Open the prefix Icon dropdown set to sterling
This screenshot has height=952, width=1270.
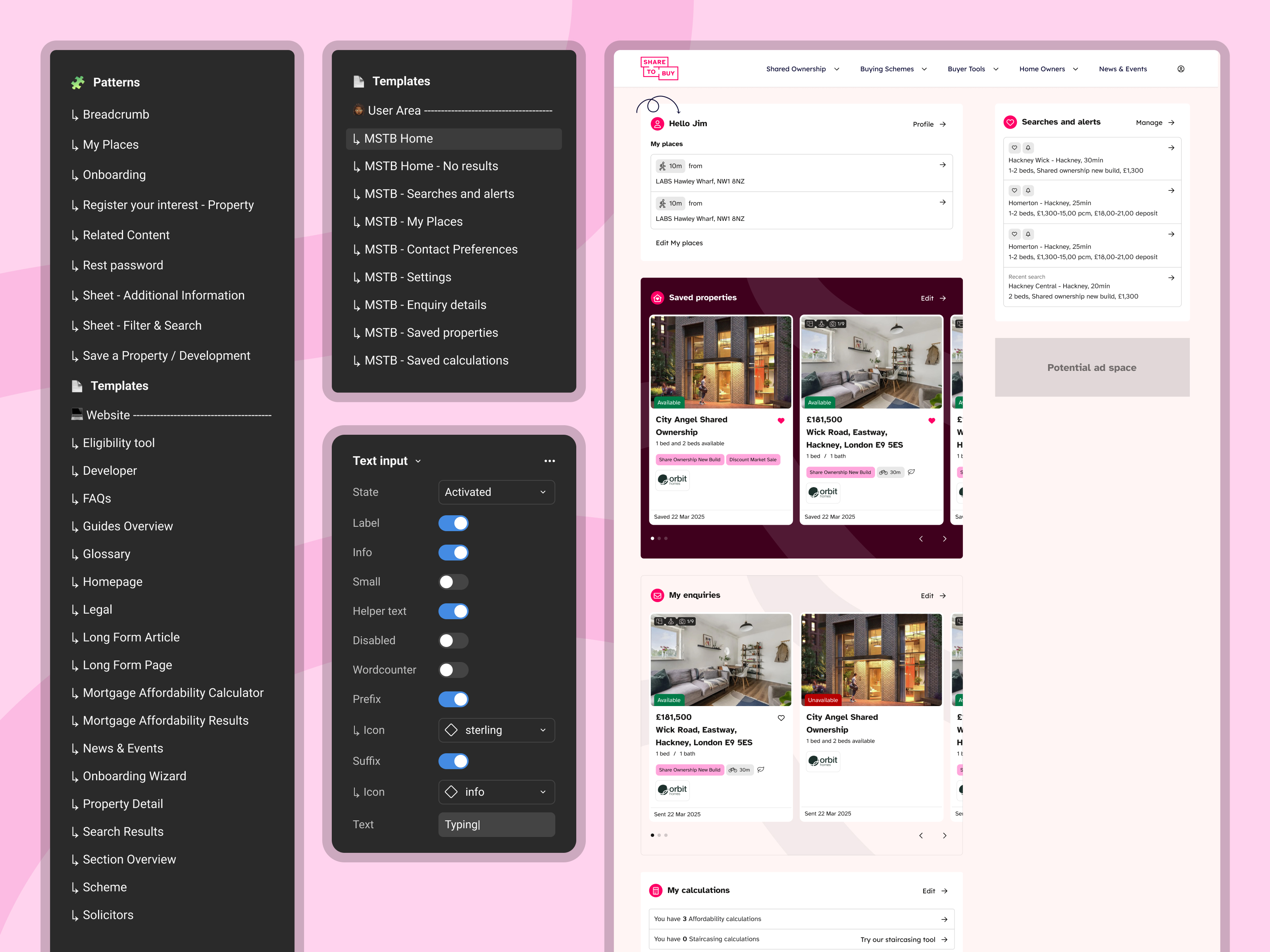[x=496, y=730]
